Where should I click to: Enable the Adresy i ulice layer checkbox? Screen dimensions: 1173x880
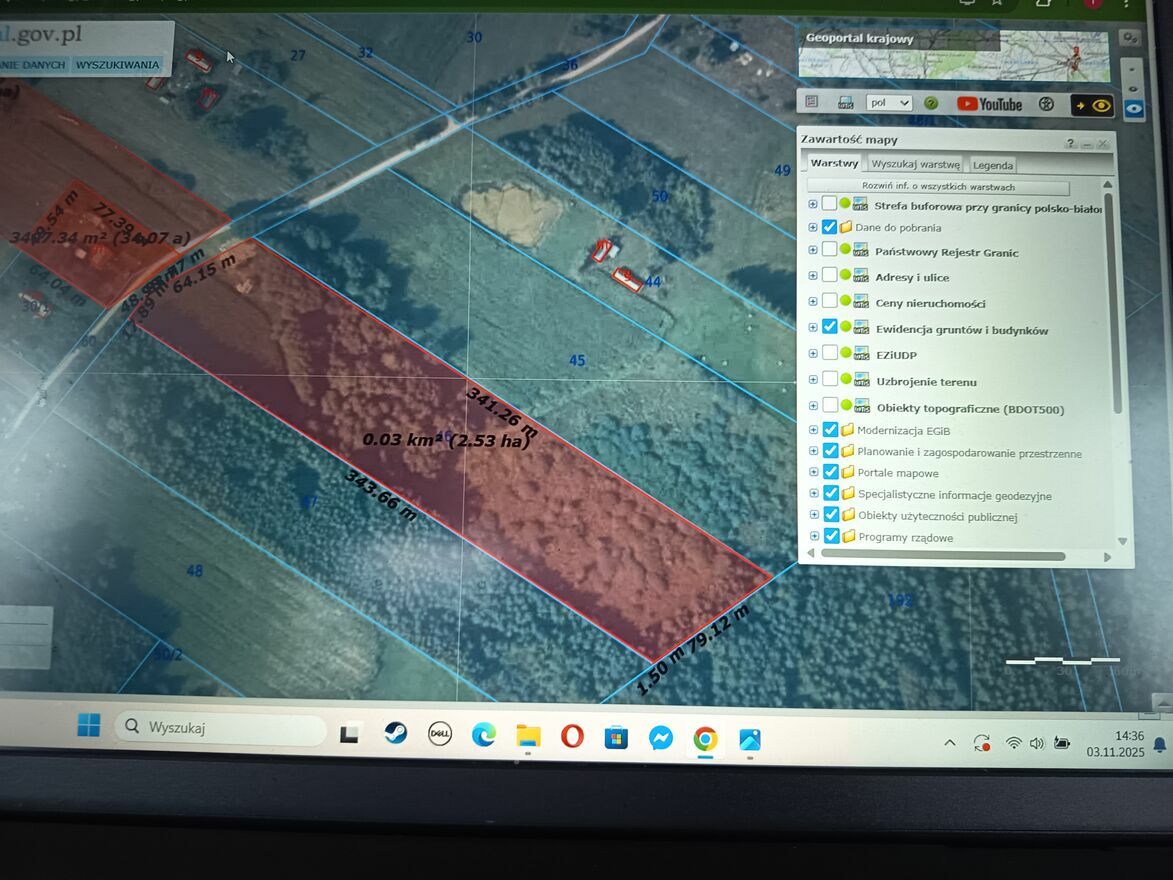[829, 275]
